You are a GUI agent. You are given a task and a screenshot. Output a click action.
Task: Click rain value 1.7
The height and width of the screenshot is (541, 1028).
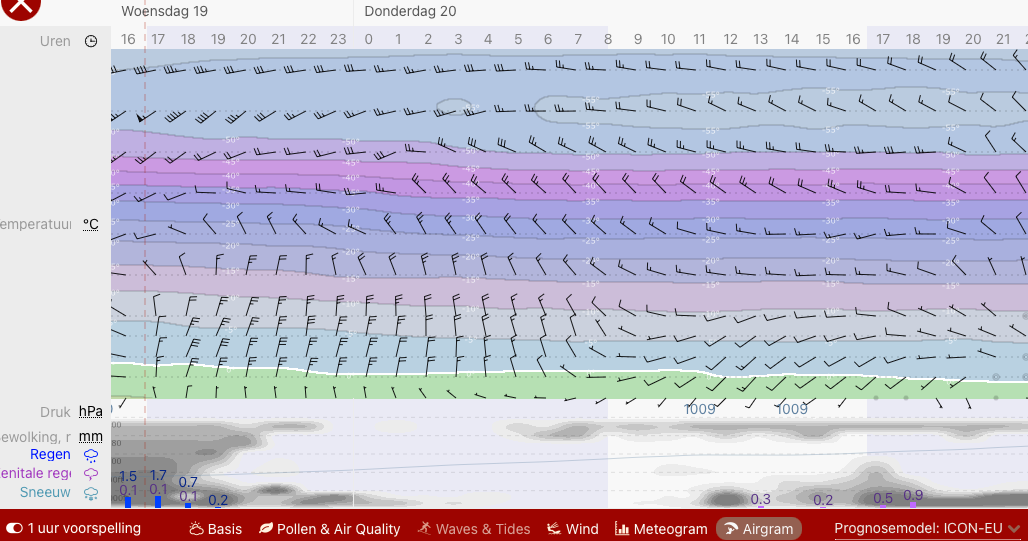[158, 475]
